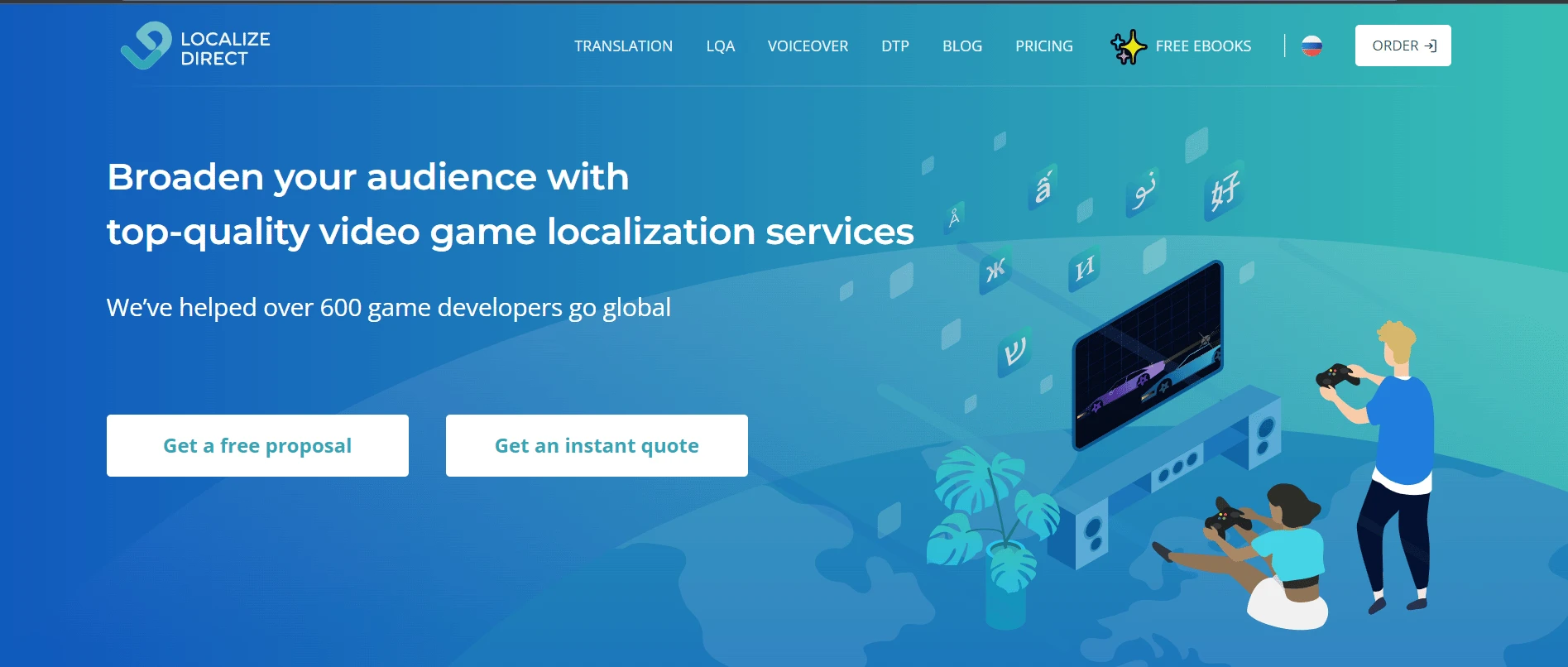Click the TV screen showing the racing game
The height and width of the screenshot is (667, 1568).
pyautogui.click(x=1148, y=354)
